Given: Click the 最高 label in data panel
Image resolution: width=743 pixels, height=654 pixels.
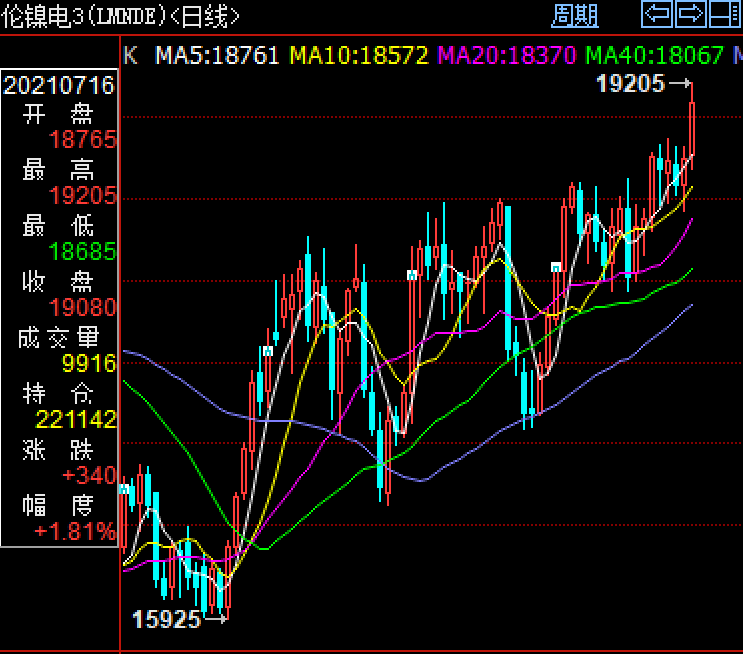Looking at the screenshot, I should pos(58,170).
